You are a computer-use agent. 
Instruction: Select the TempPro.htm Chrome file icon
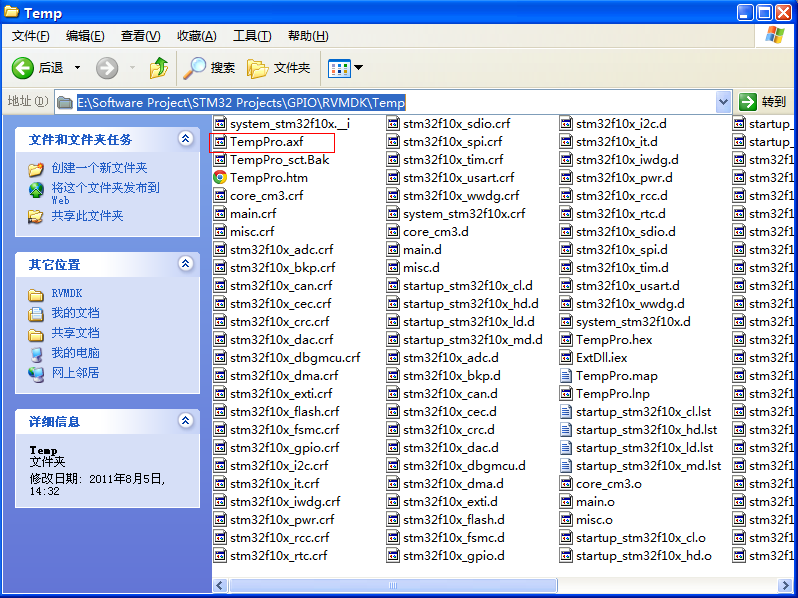point(220,177)
